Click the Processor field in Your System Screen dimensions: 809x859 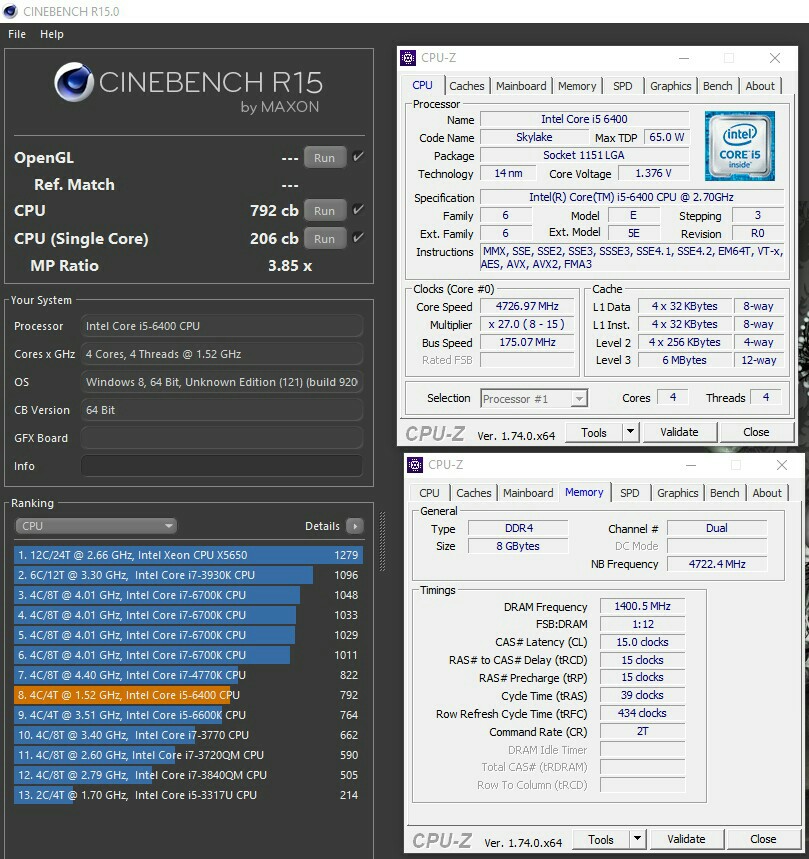222,326
